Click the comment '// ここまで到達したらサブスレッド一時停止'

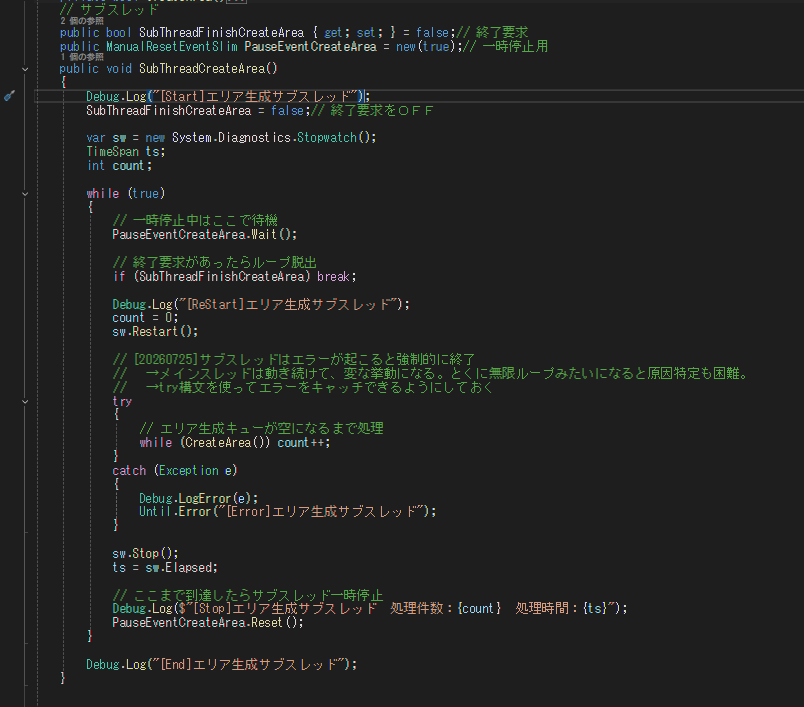coord(248,596)
